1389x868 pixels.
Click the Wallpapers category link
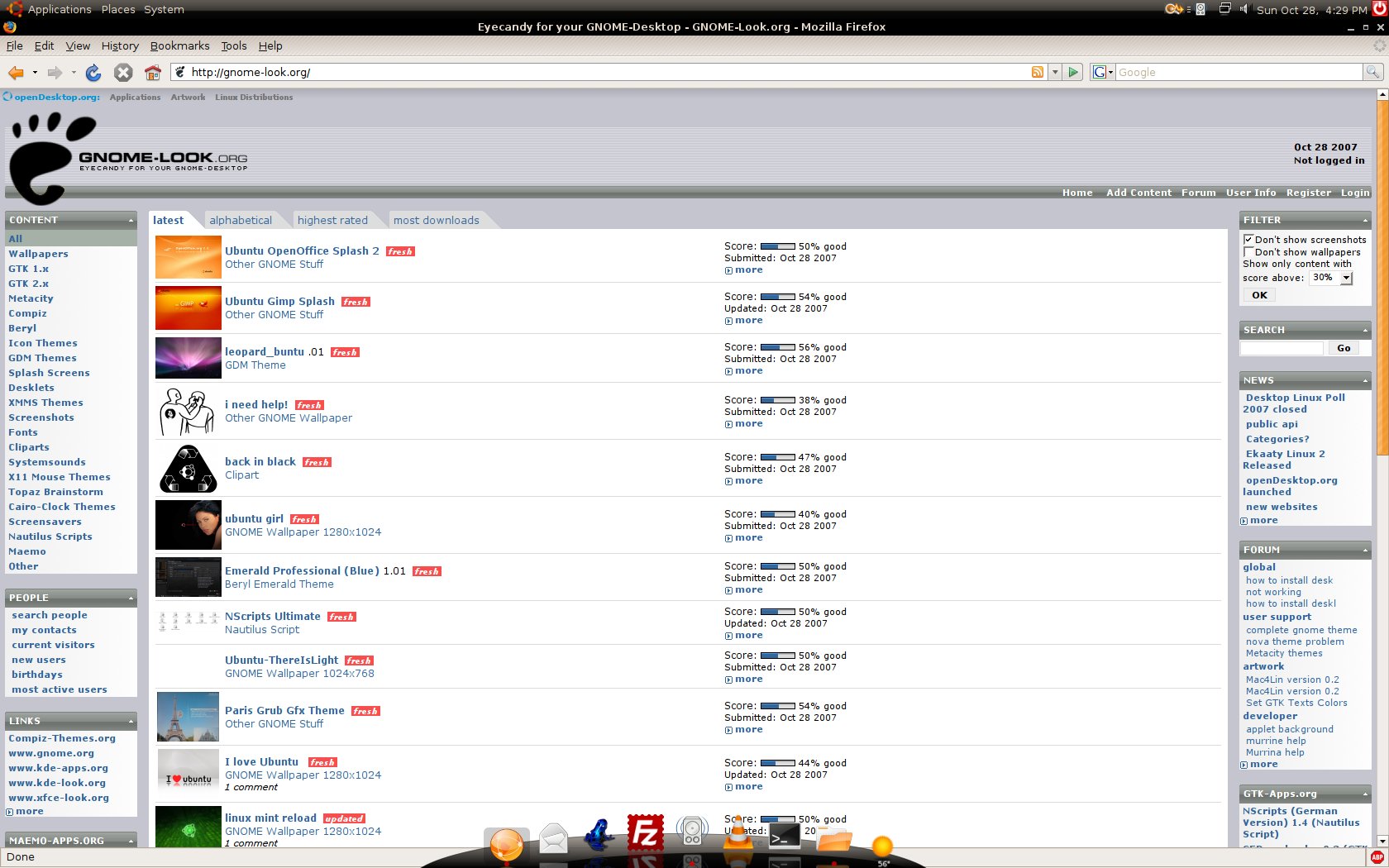(x=38, y=254)
